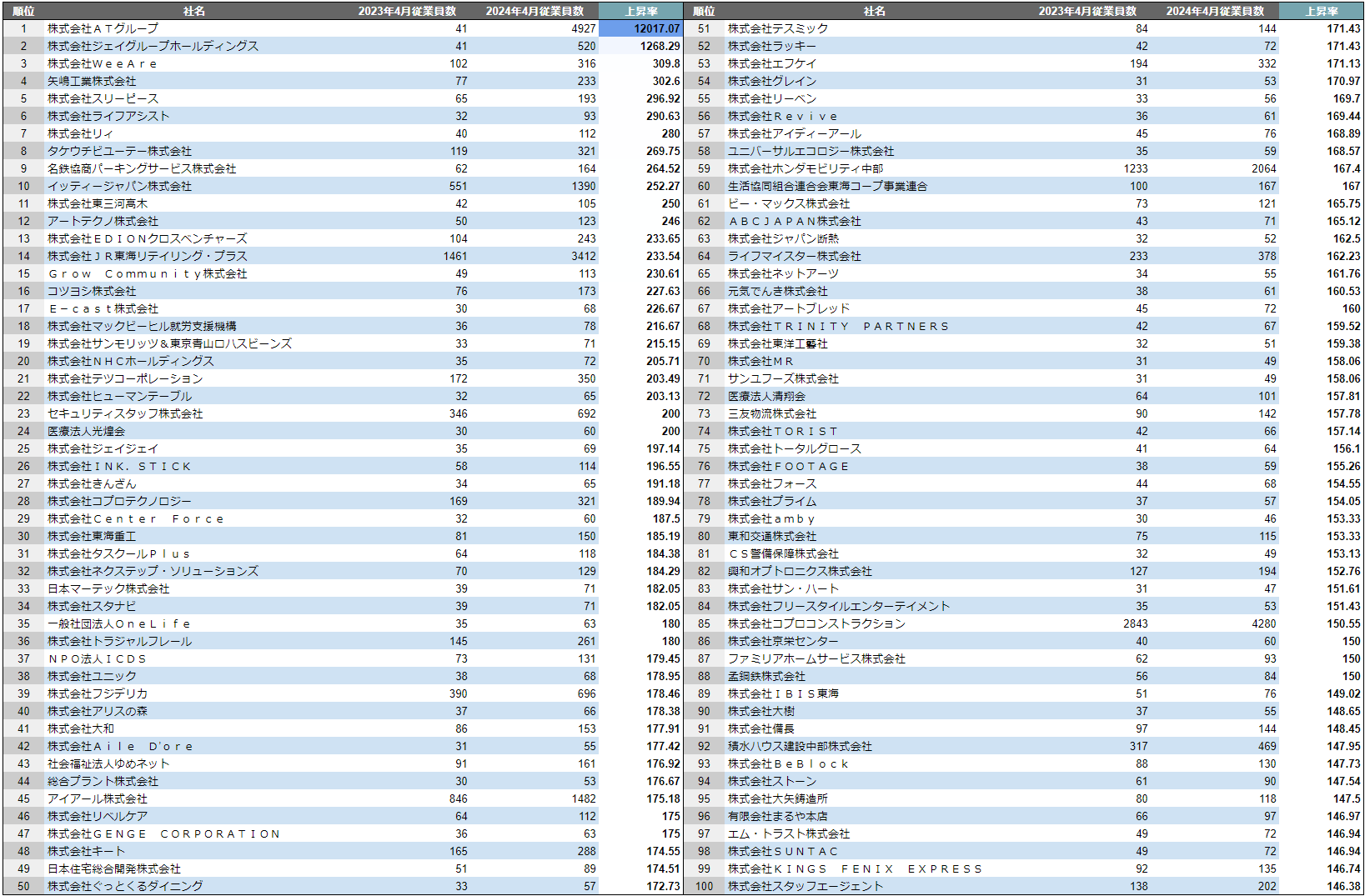
Task: Click the name ファミリアホームサービス株式会社
Action: click(816, 658)
